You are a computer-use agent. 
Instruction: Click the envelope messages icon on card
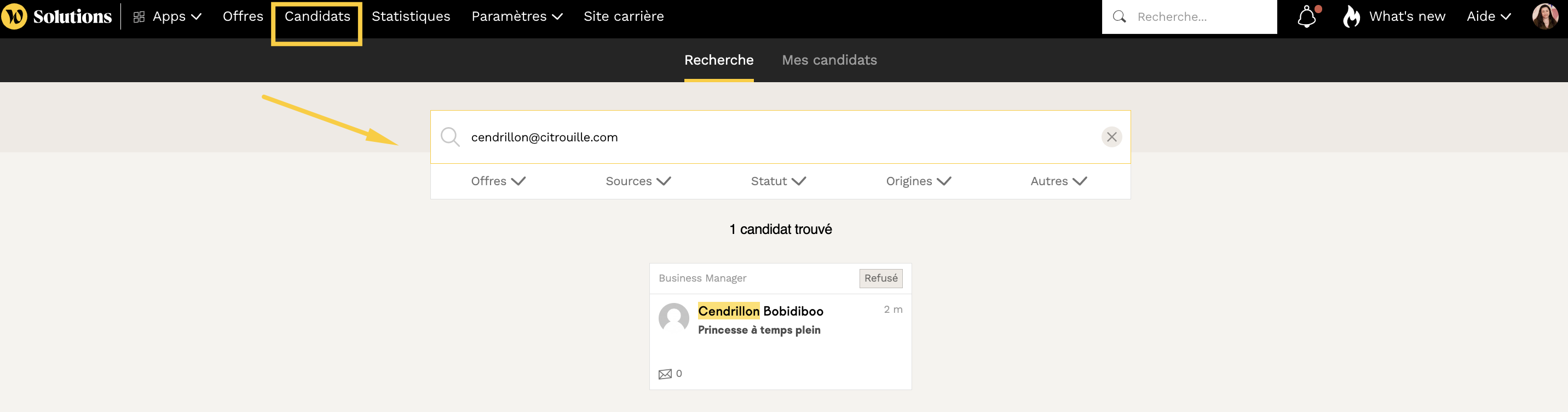click(x=665, y=374)
